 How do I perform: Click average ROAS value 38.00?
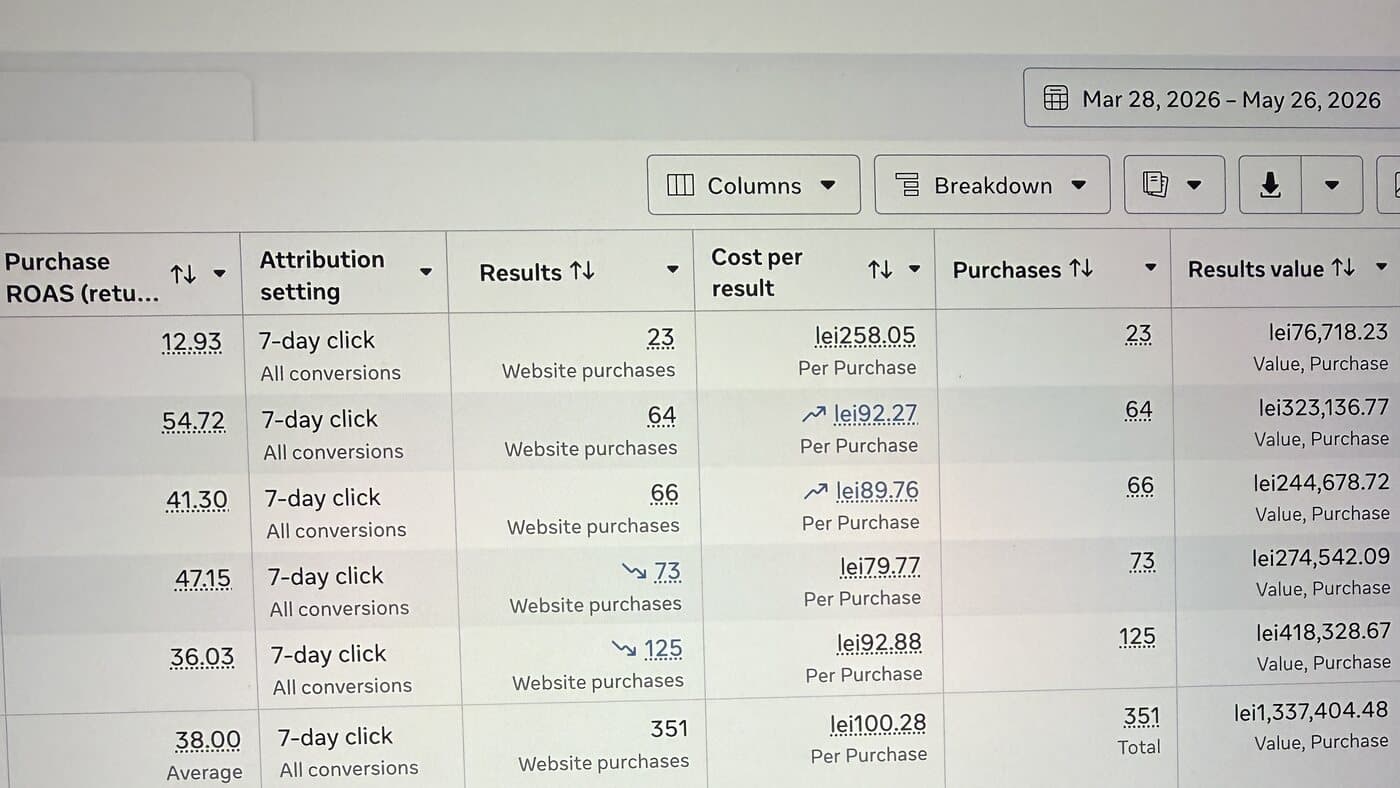(207, 740)
